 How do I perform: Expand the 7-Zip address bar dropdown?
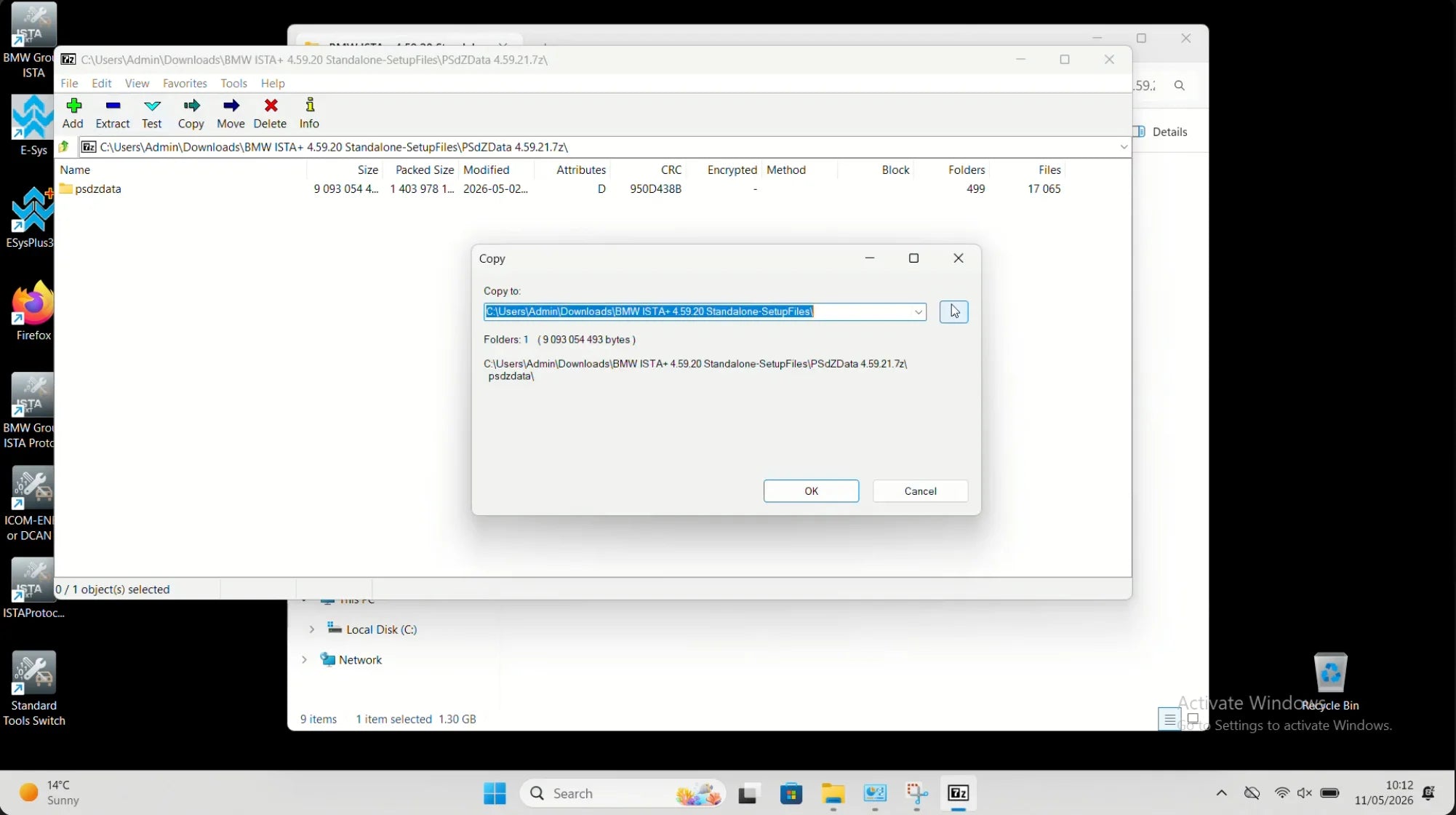[x=1124, y=147]
